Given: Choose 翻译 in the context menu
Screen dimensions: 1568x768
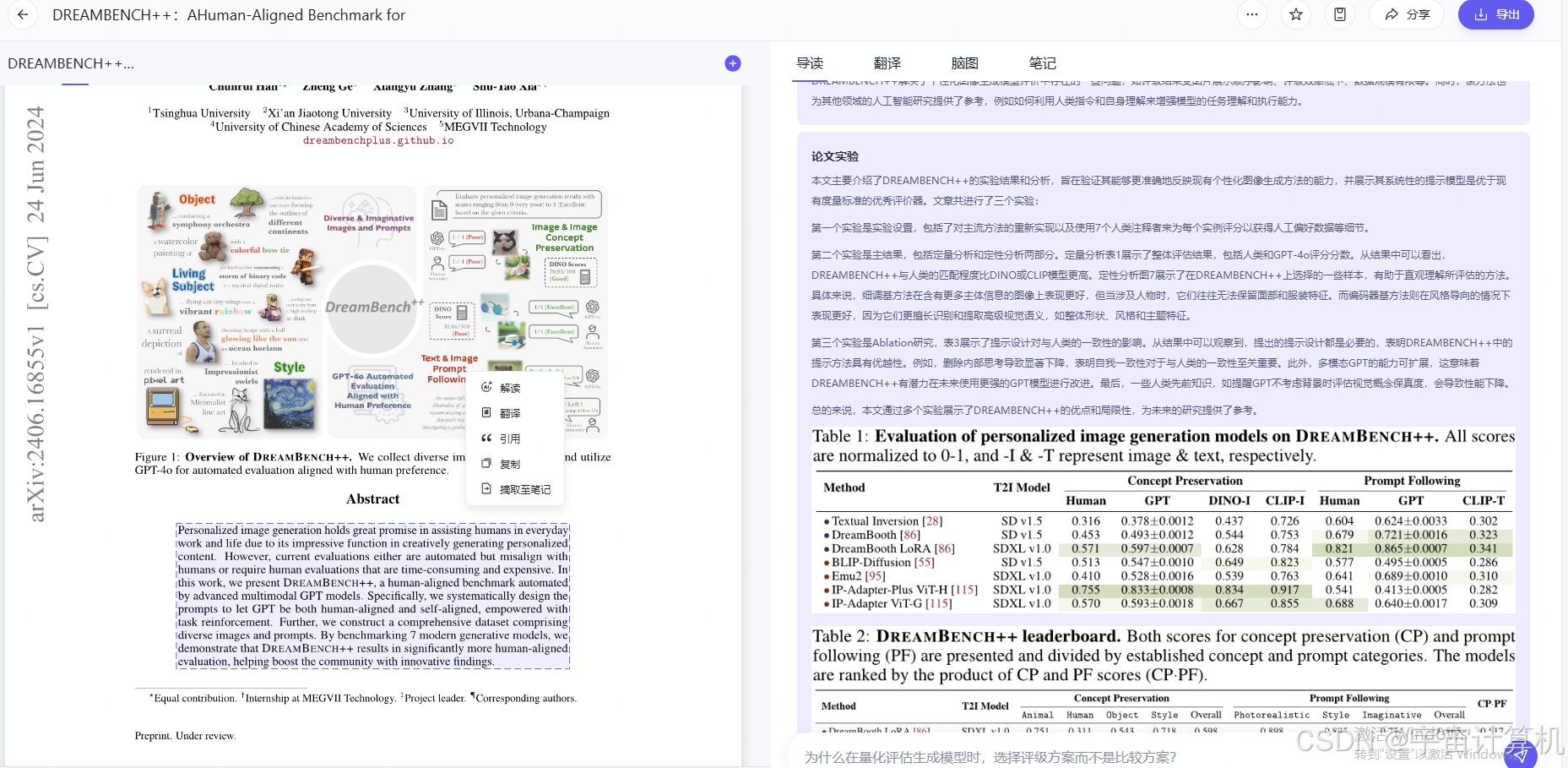Looking at the screenshot, I should [x=514, y=413].
